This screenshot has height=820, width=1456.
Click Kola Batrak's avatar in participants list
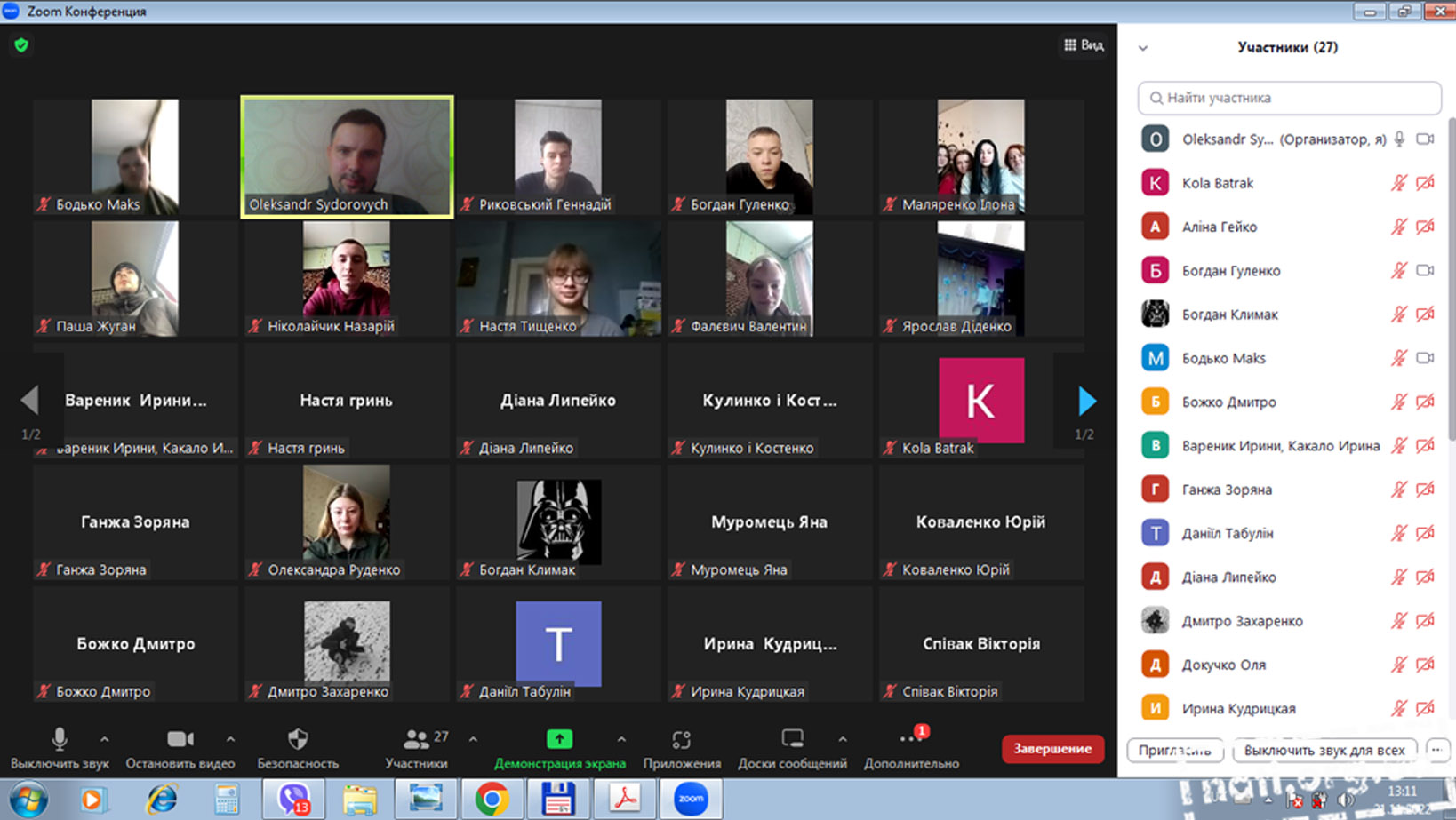1155,183
